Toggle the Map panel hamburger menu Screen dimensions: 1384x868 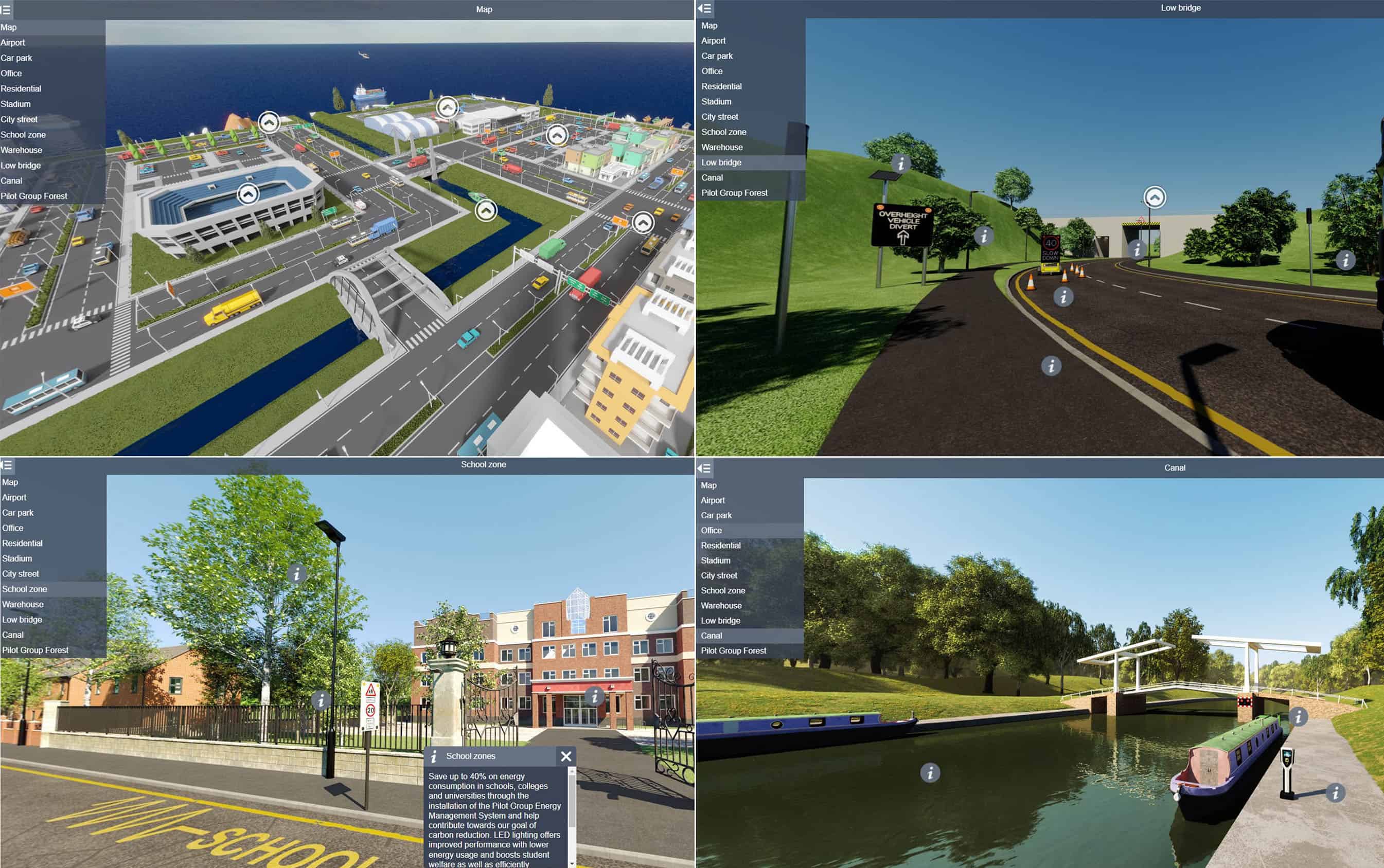(6, 9)
